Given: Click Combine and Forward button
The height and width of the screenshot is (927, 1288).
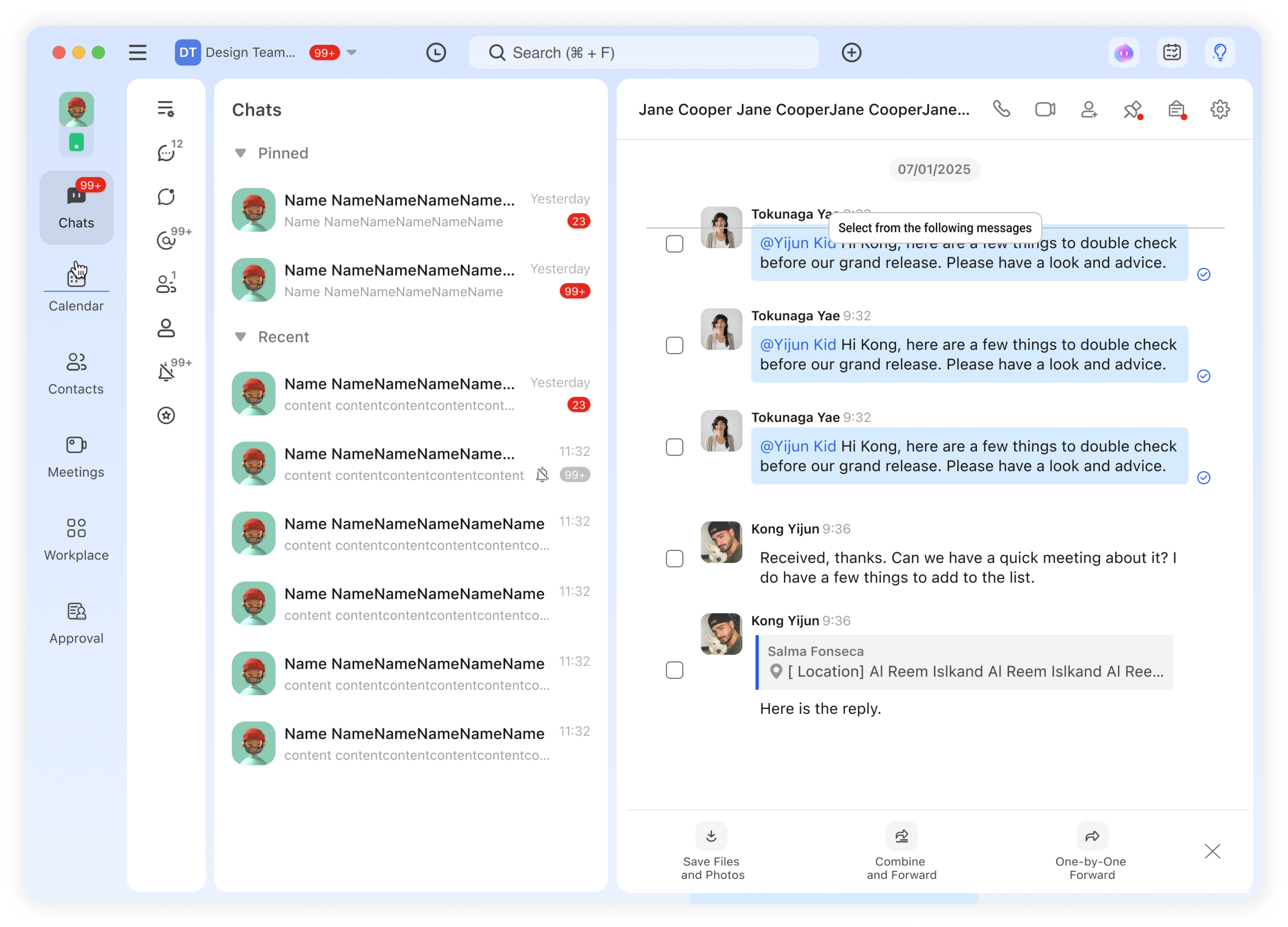Looking at the screenshot, I should pos(901,850).
